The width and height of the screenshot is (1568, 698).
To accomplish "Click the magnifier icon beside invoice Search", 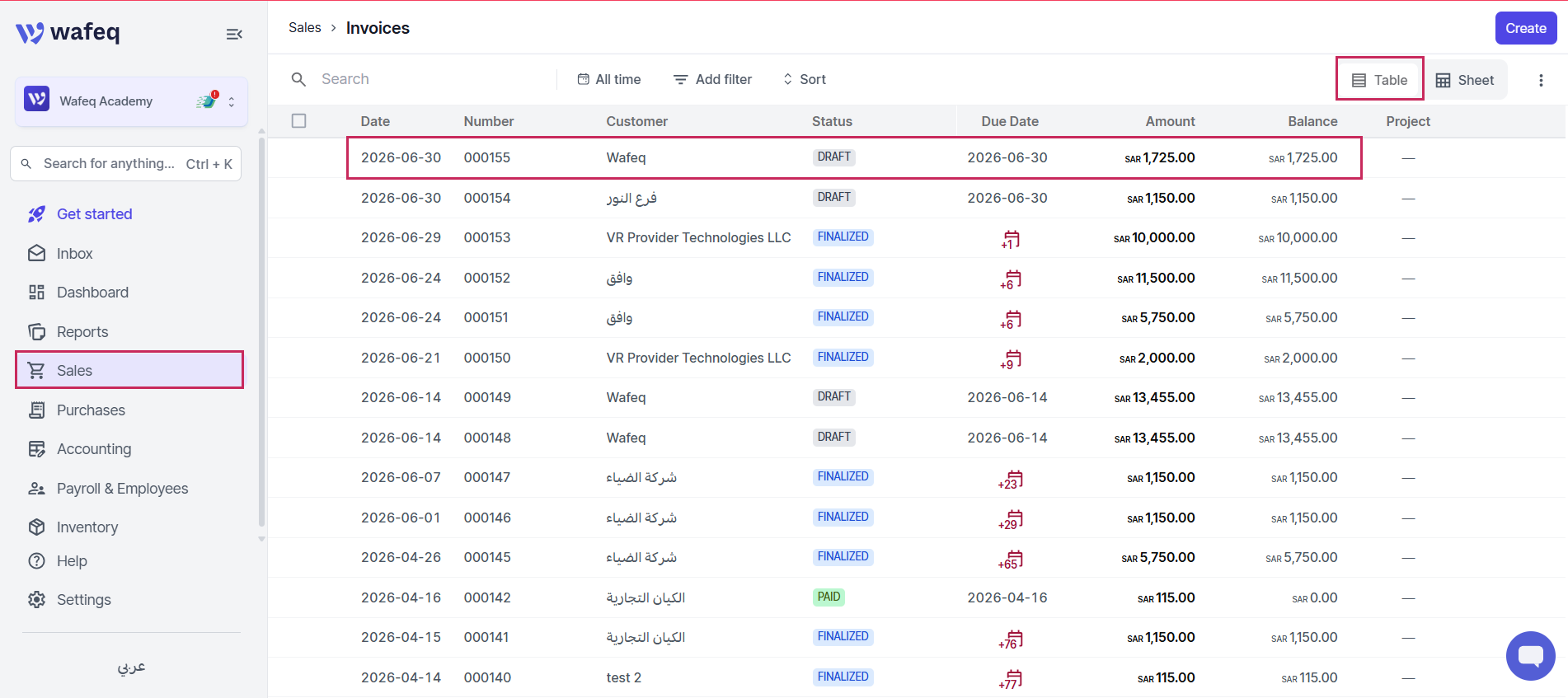I will (298, 79).
